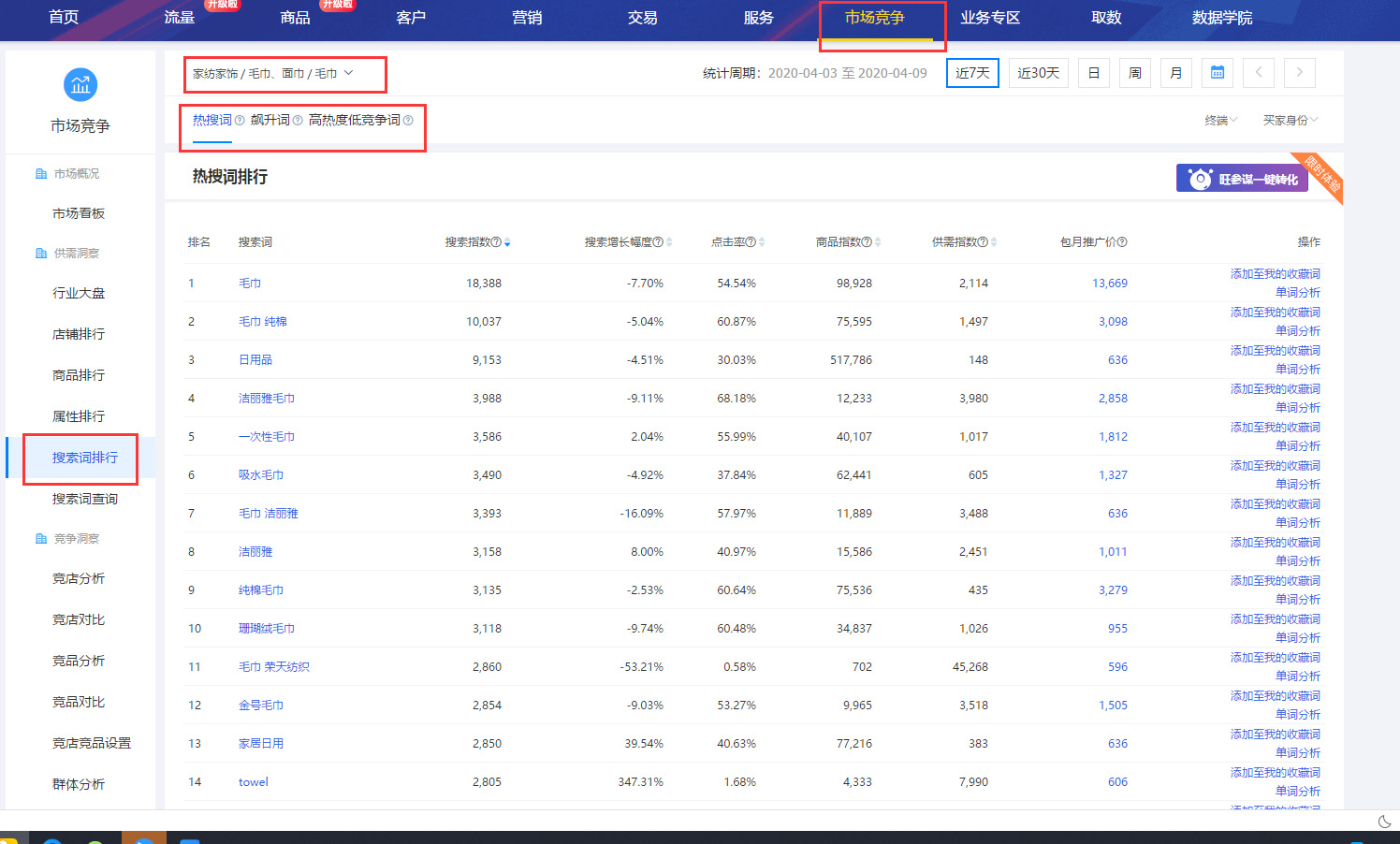Open 市场竞争 in top navigation

coord(875,18)
